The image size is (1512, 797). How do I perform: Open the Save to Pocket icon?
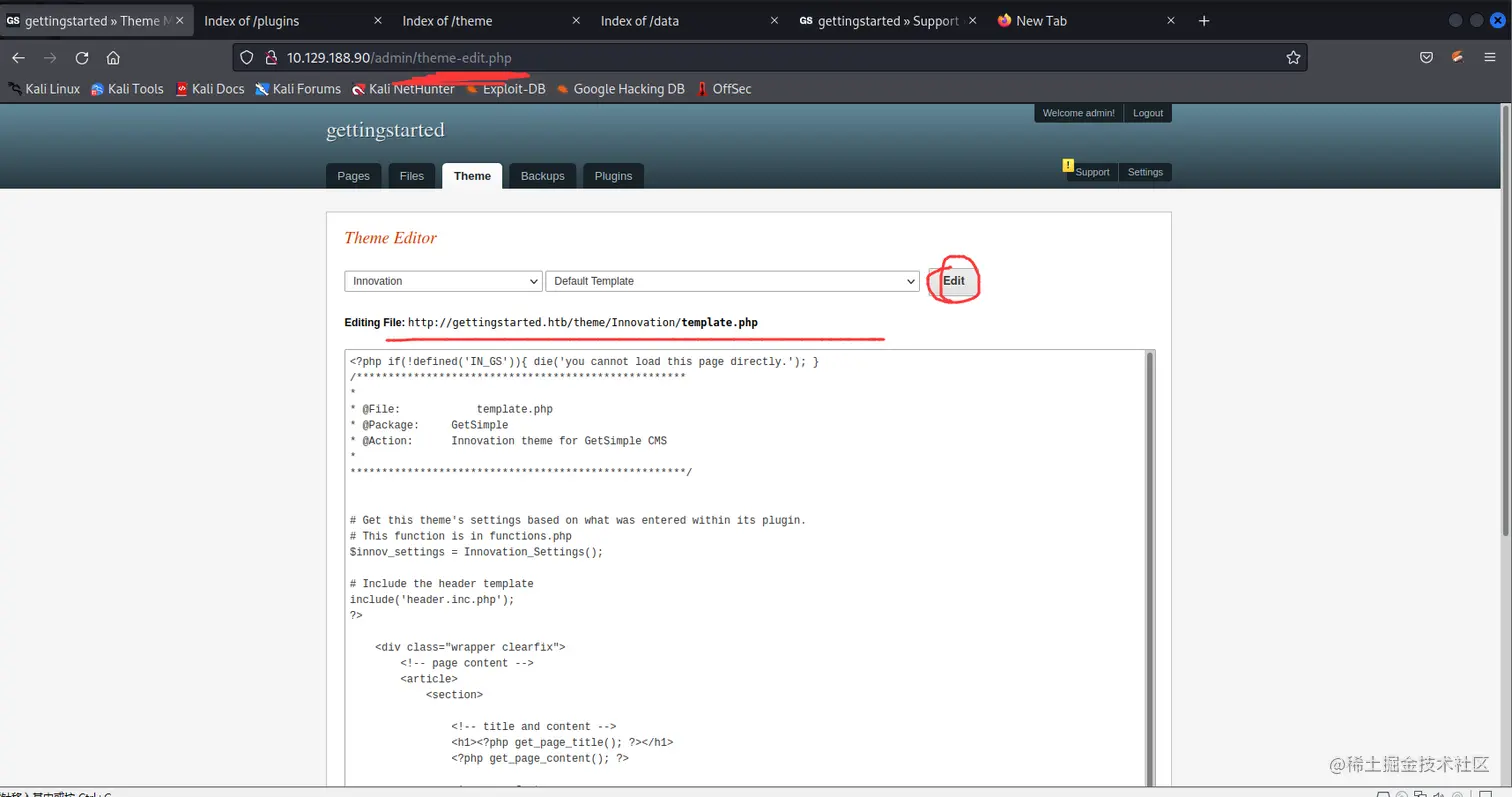[x=1427, y=58]
